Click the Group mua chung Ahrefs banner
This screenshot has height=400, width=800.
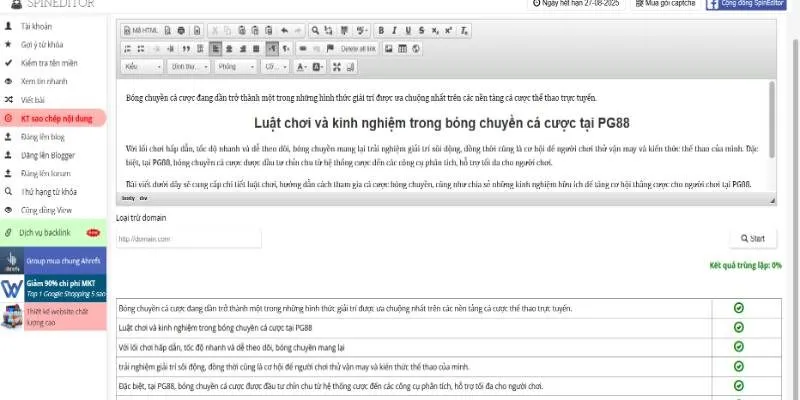coord(53,261)
